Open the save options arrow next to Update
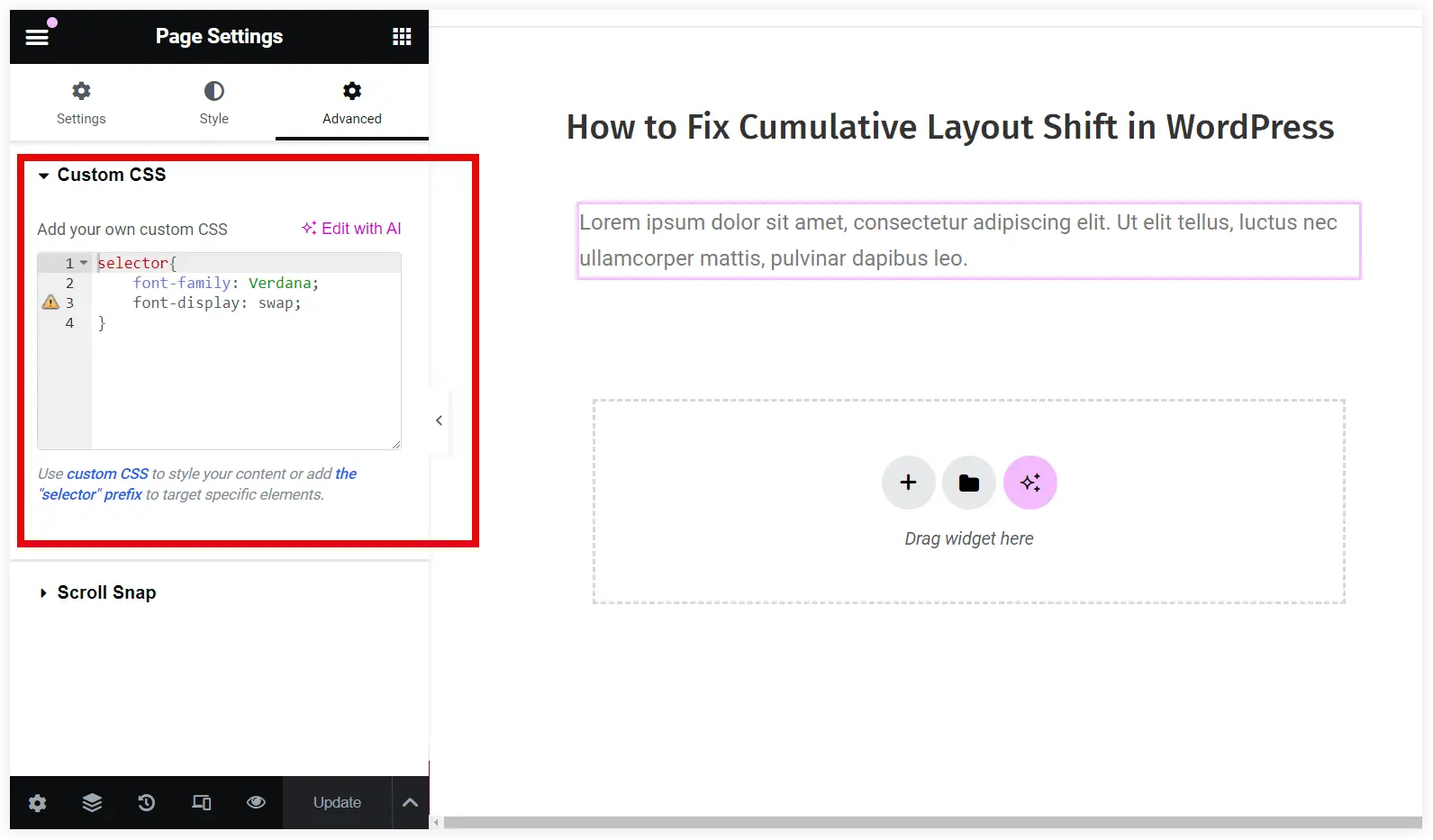 410,803
